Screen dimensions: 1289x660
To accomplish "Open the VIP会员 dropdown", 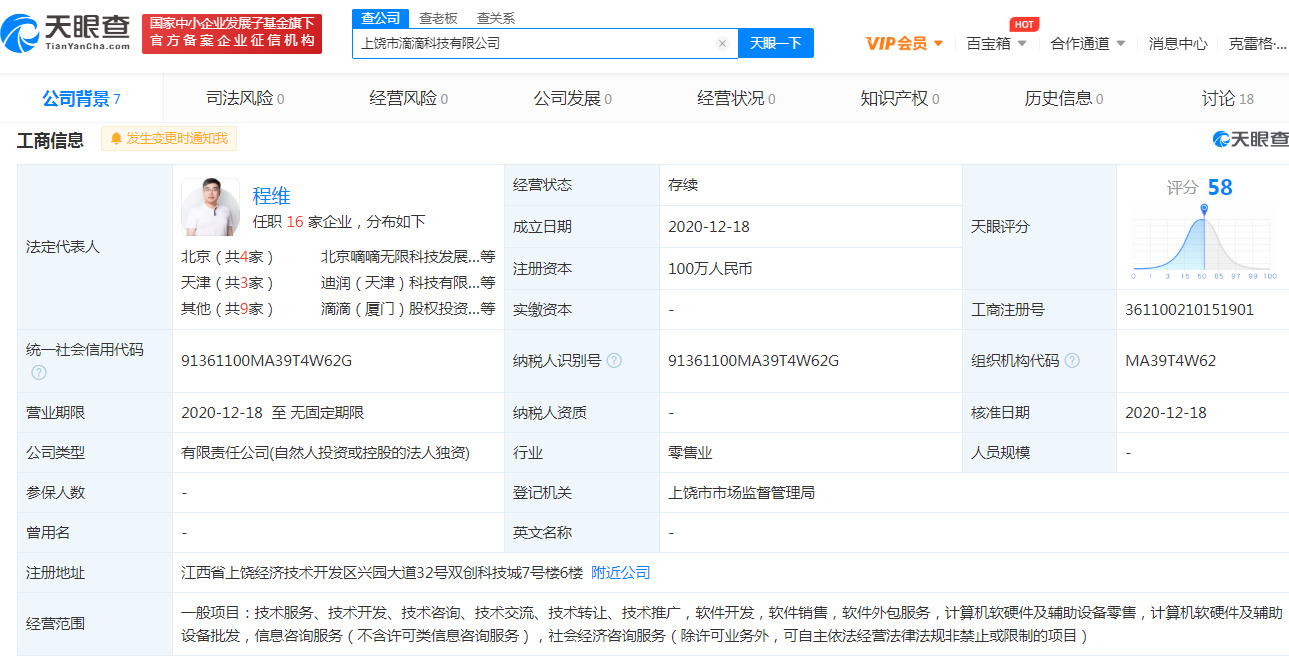I will pyautogui.click(x=904, y=43).
